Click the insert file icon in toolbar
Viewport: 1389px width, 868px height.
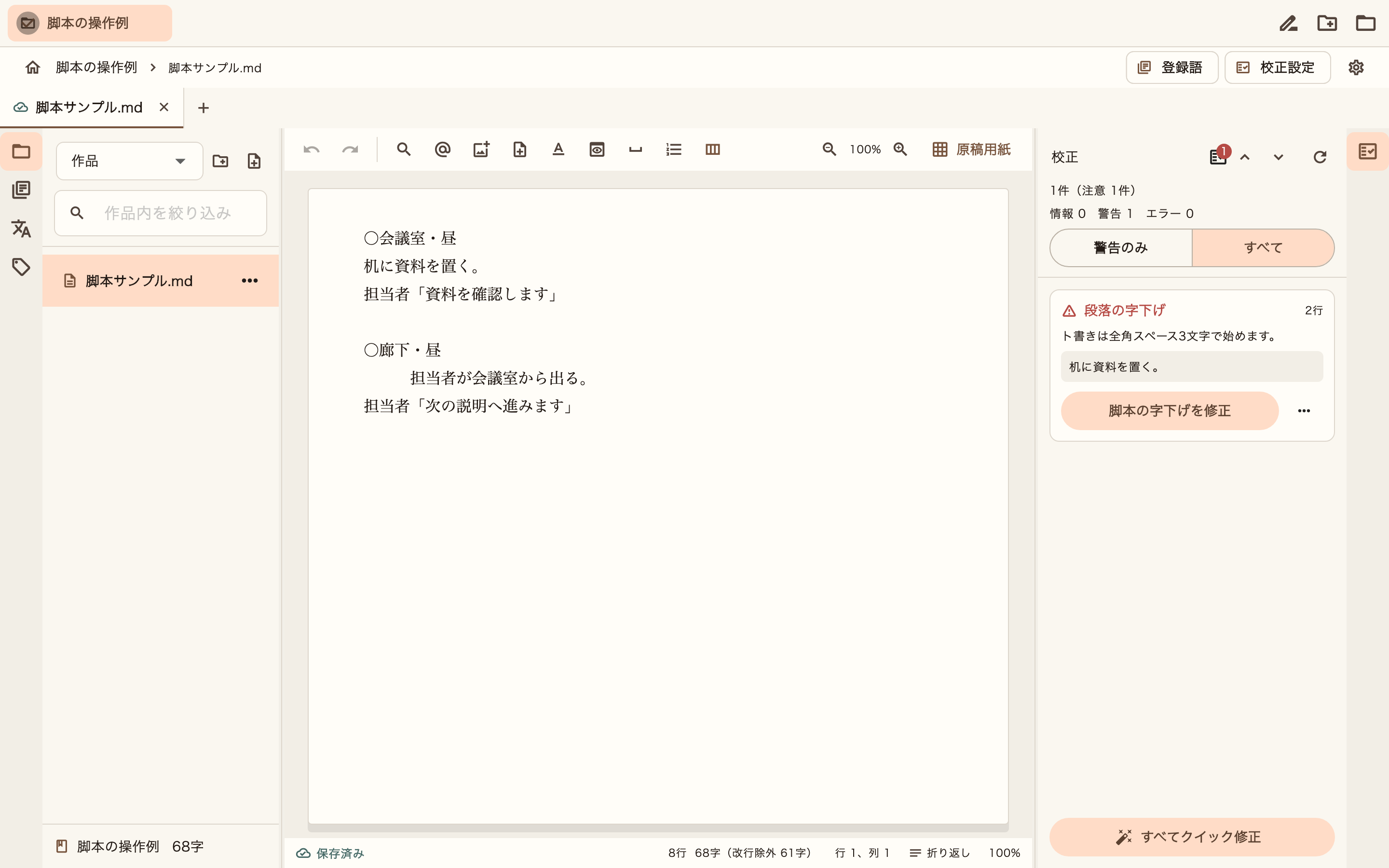[x=519, y=150]
